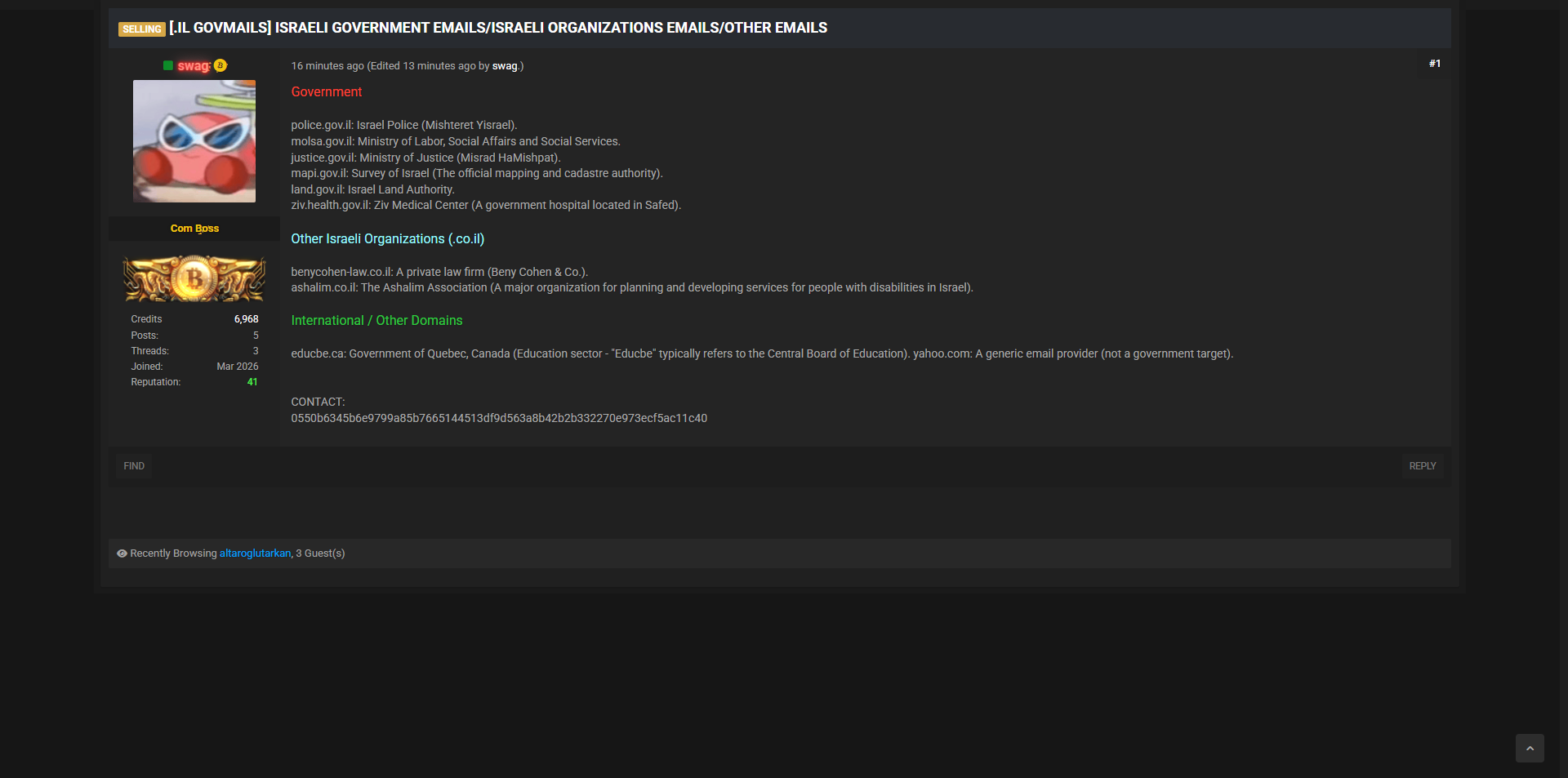Visit altaroglutarkan's profile link
The width and height of the screenshot is (1568, 778).
click(255, 553)
